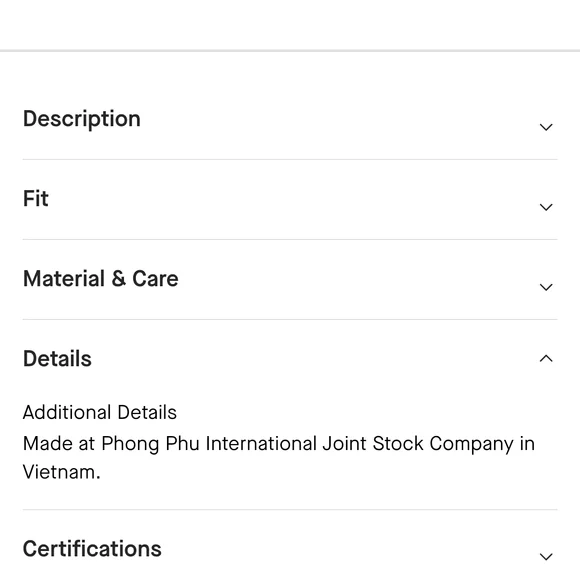The width and height of the screenshot is (580, 580).
Task: Collapse Details using its up chevron
Action: pyautogui.click(x=546, y=358)
